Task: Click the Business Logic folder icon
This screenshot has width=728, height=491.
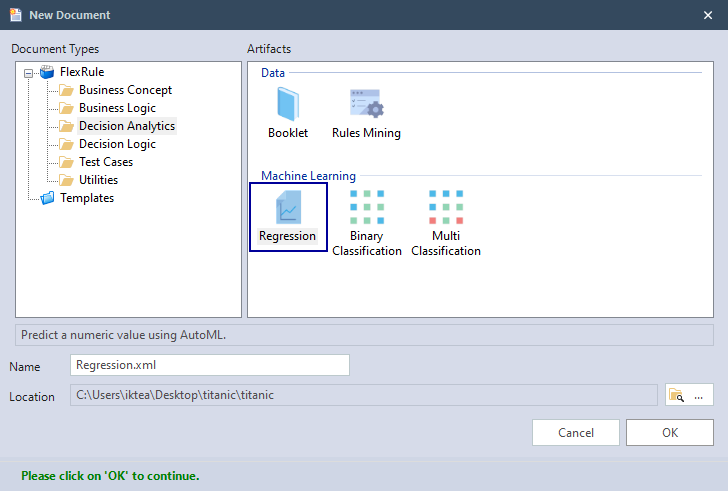Action: pos(66,108)
